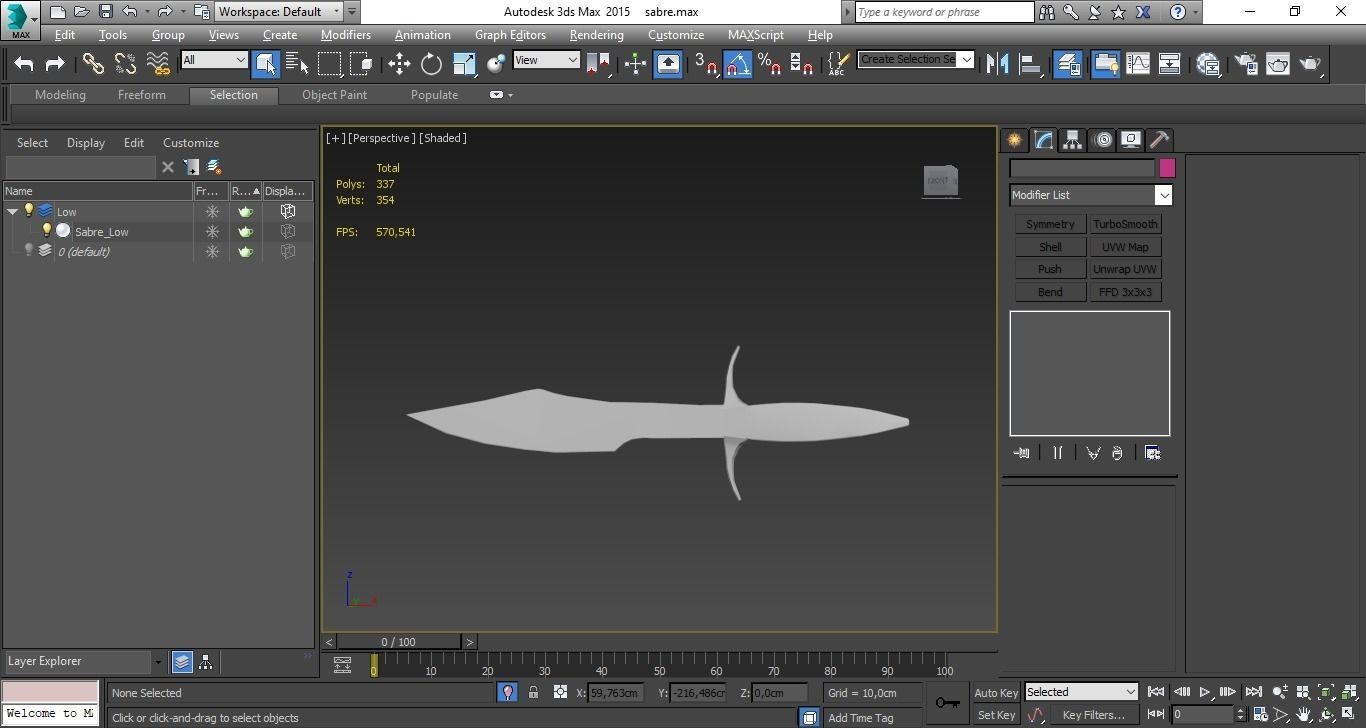Choose Rectangular Selection Region tool
Screen dimensions: 1366x728
pyautogui.click(x=329, y=64)
